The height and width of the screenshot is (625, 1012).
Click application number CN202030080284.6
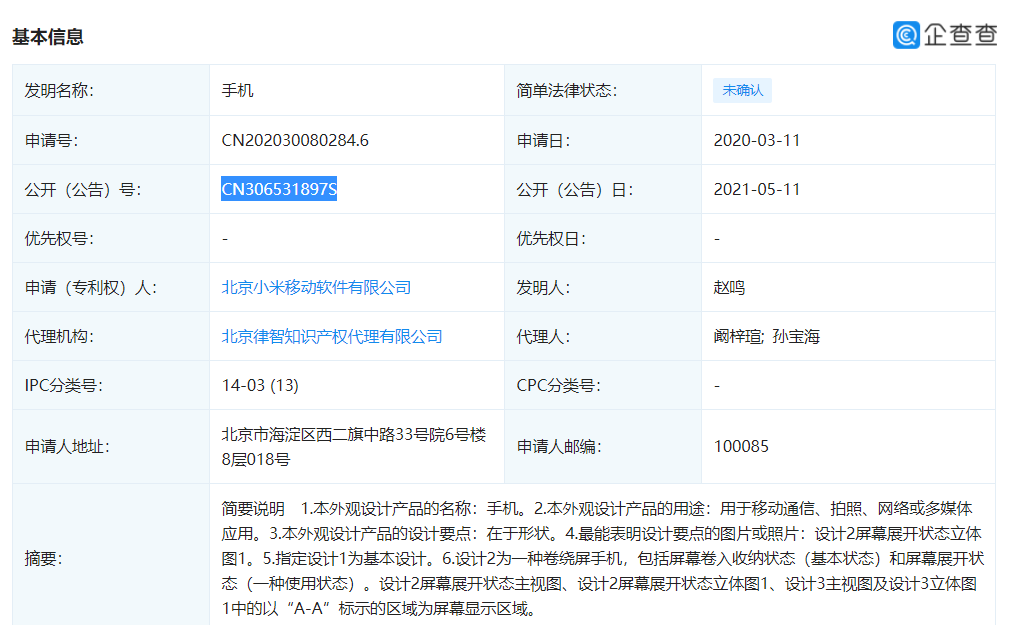(x=295, y=140)
